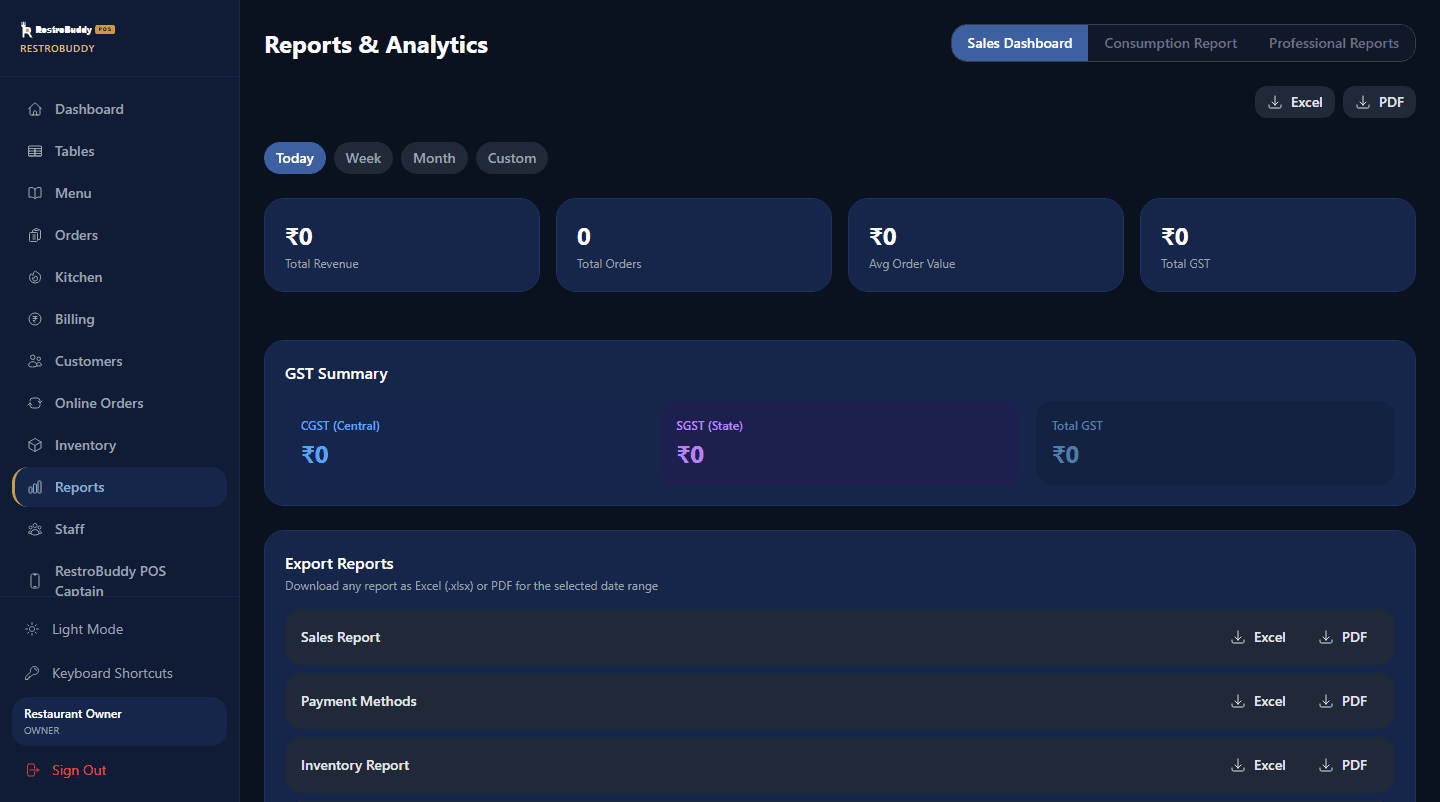Switch to the Sales Dashboard tab
This screenshot has height=802, width=1440.
click(1020, 43)
